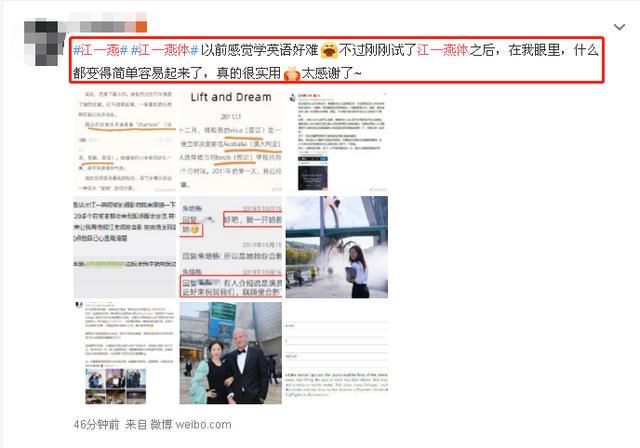
Task: Open the Lift and Dream thumbnail
Action: [231, 141]
